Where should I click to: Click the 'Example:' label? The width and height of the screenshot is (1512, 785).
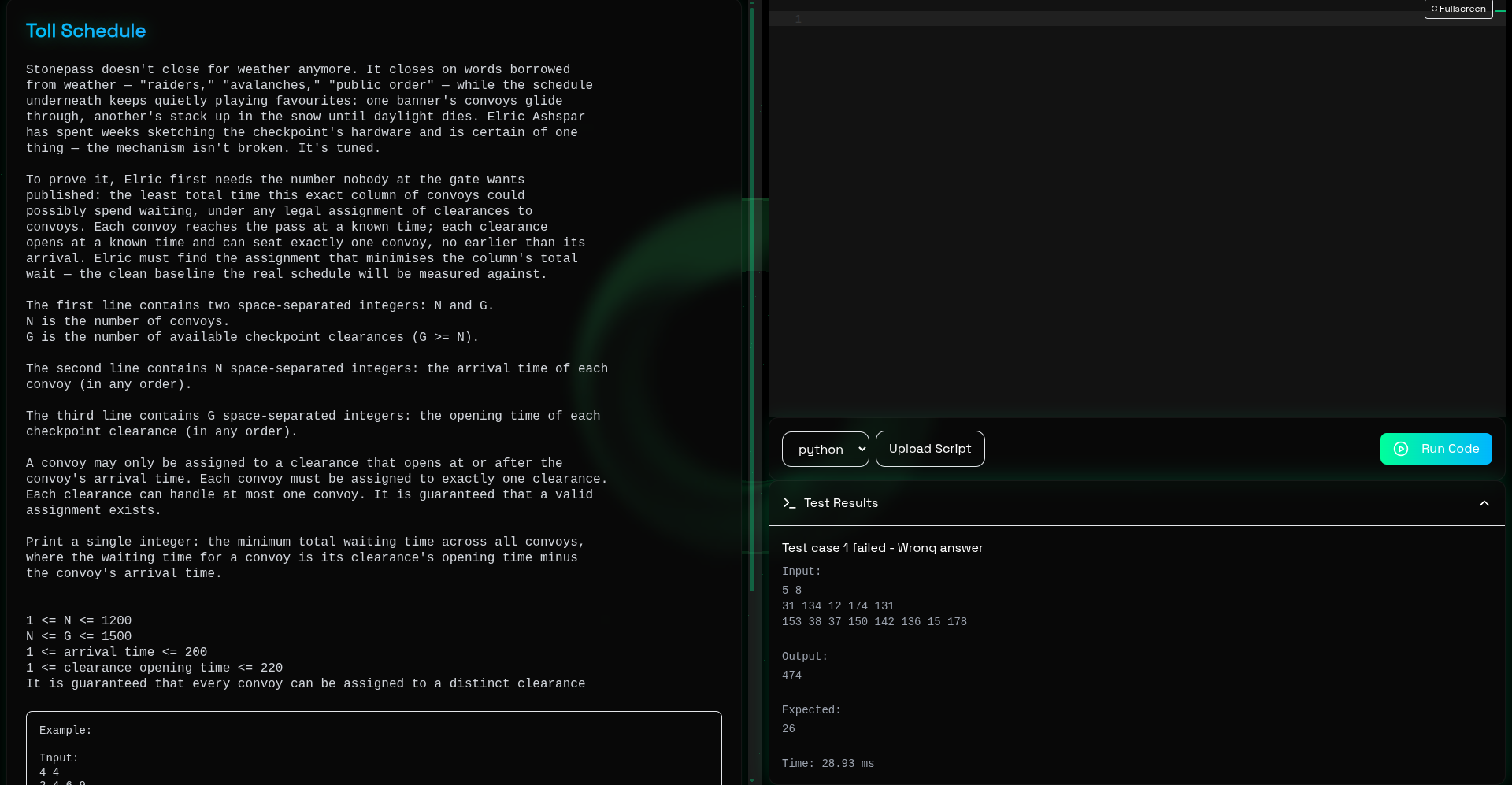(65, 731)
